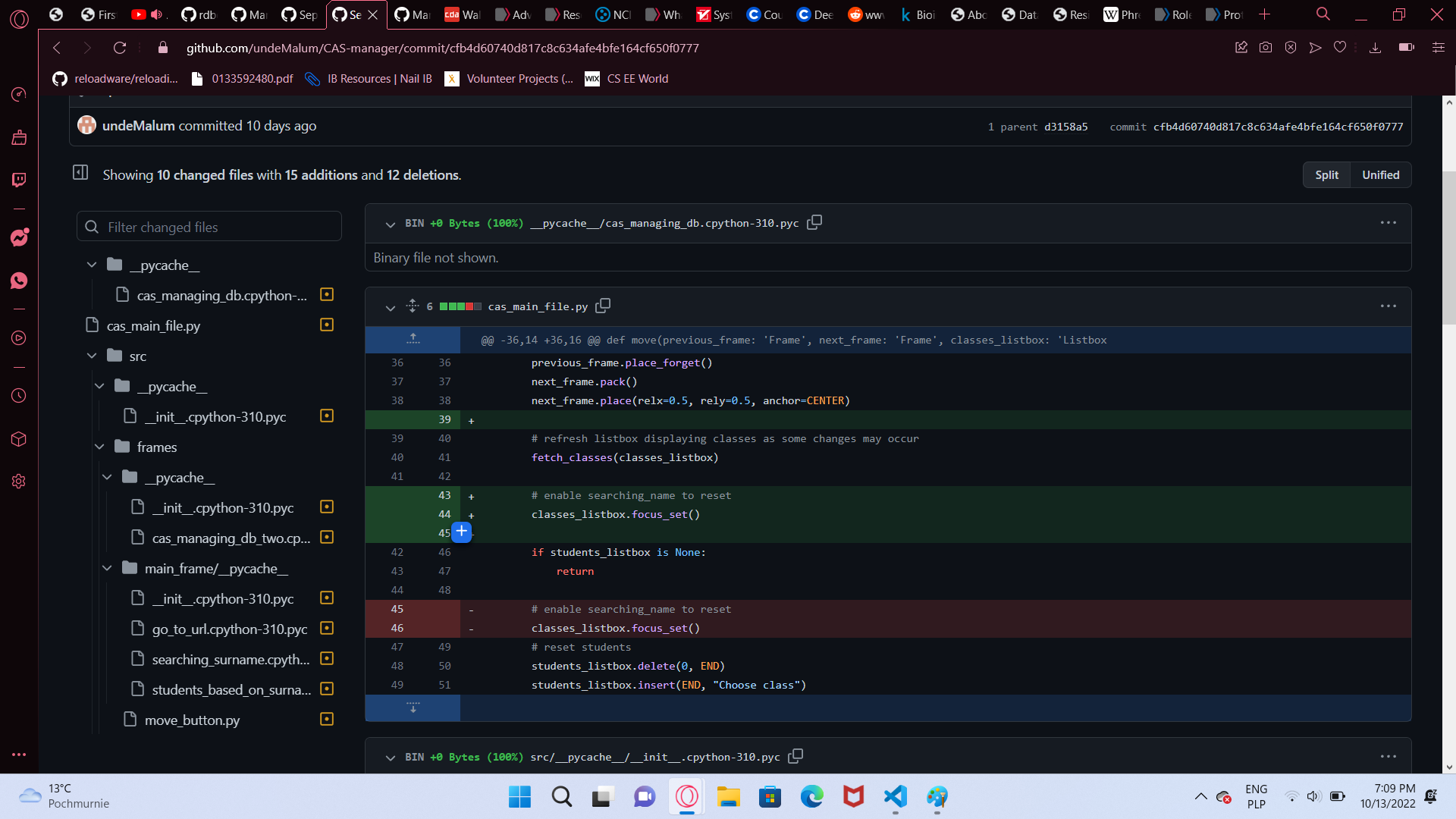
Task: Search tabs magnifier icon in tab bar
Action: (x=1323, y=14)
